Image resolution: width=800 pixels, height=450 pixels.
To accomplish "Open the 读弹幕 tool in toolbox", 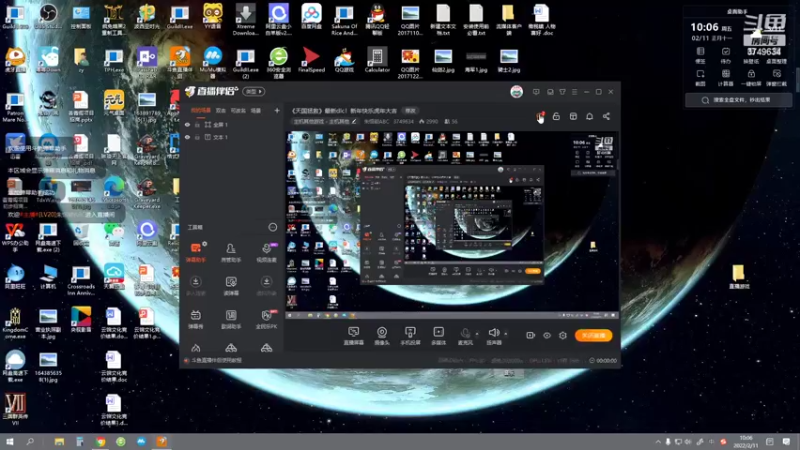I will tap(231, 286).
